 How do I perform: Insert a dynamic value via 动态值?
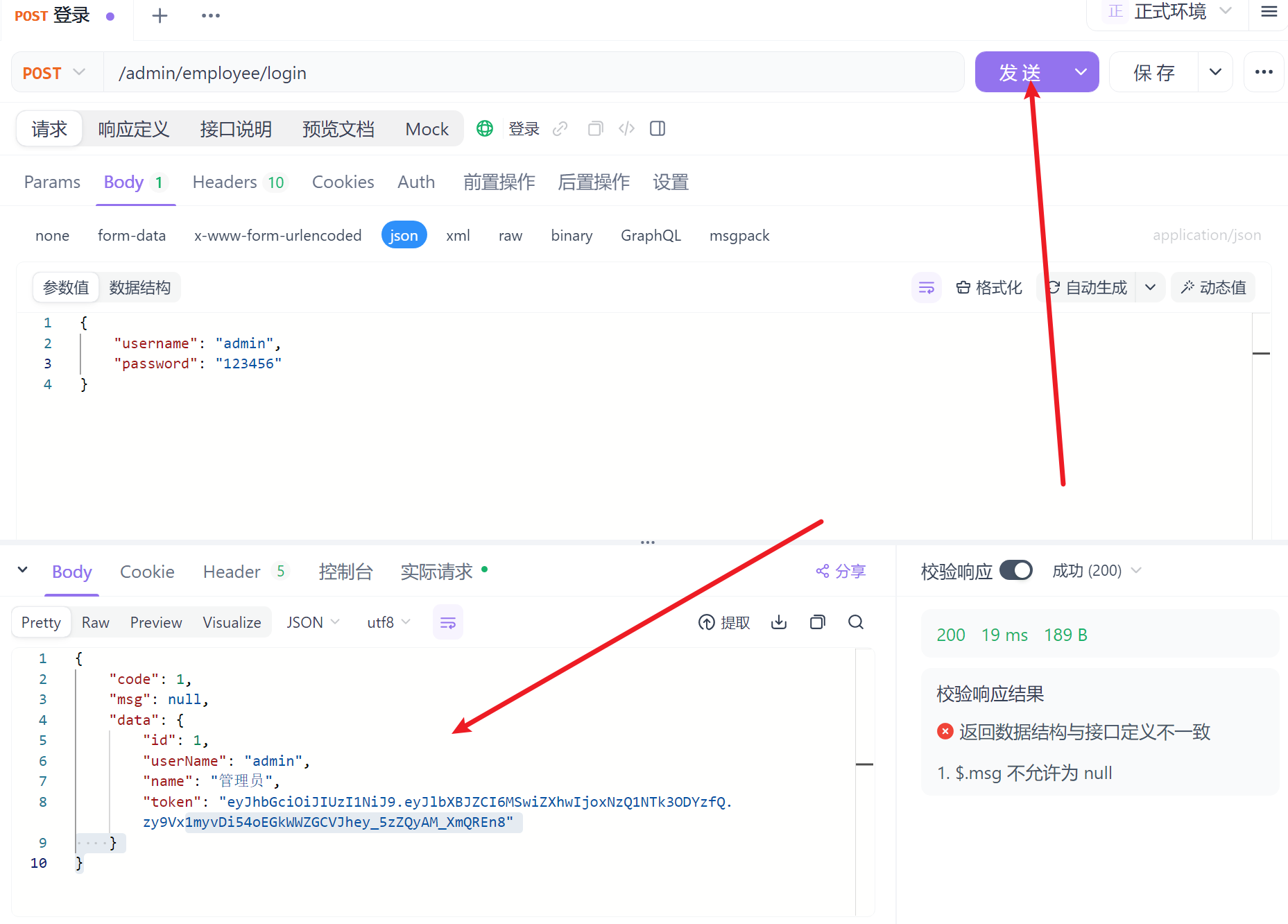coord(1212,287)
